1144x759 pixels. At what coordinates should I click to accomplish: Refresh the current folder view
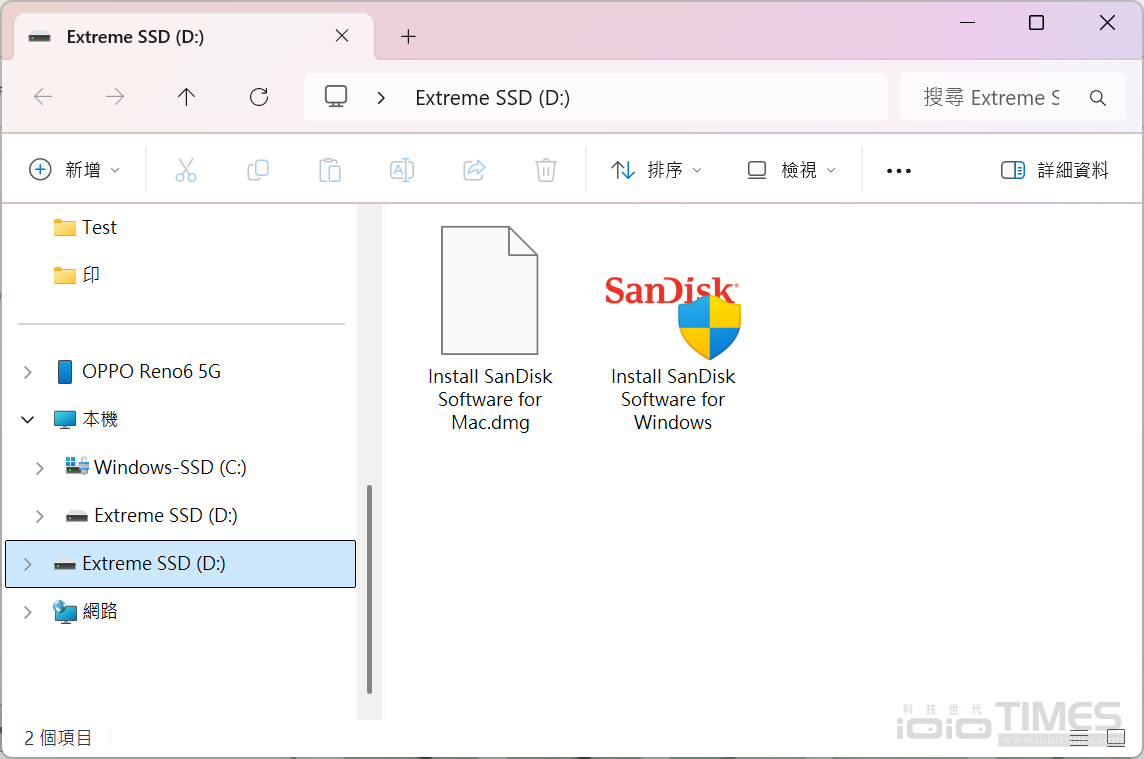point(258,97)
